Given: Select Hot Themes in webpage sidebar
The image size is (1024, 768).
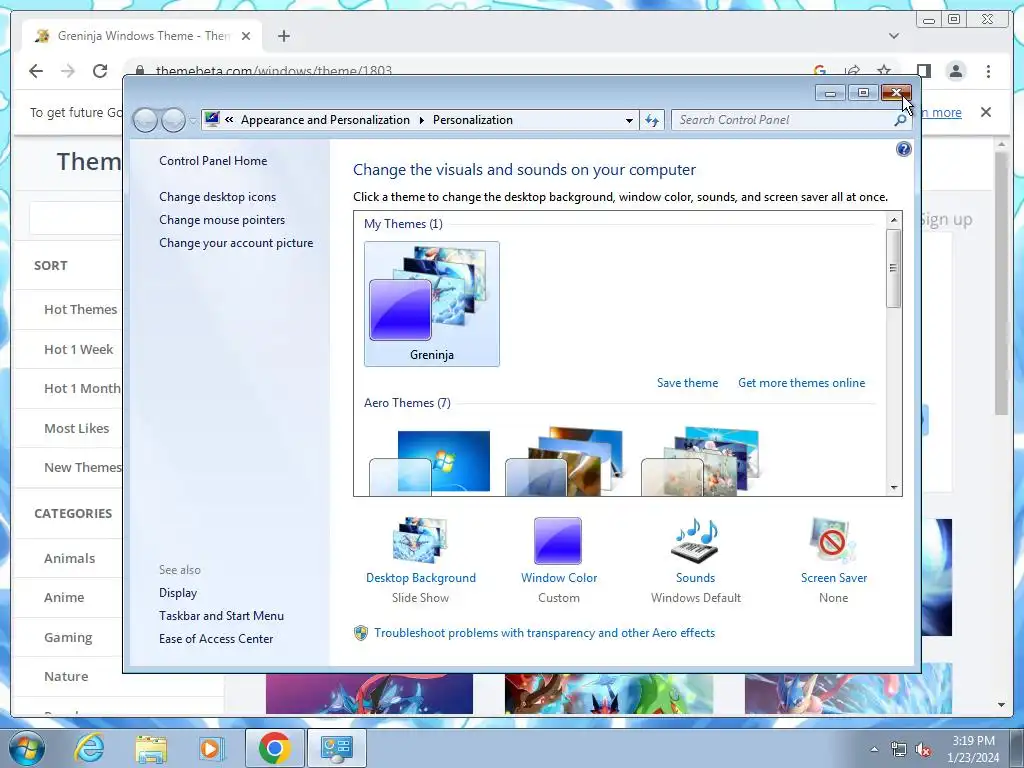Looking at the screenshot, I should click(x=80, y=310).
